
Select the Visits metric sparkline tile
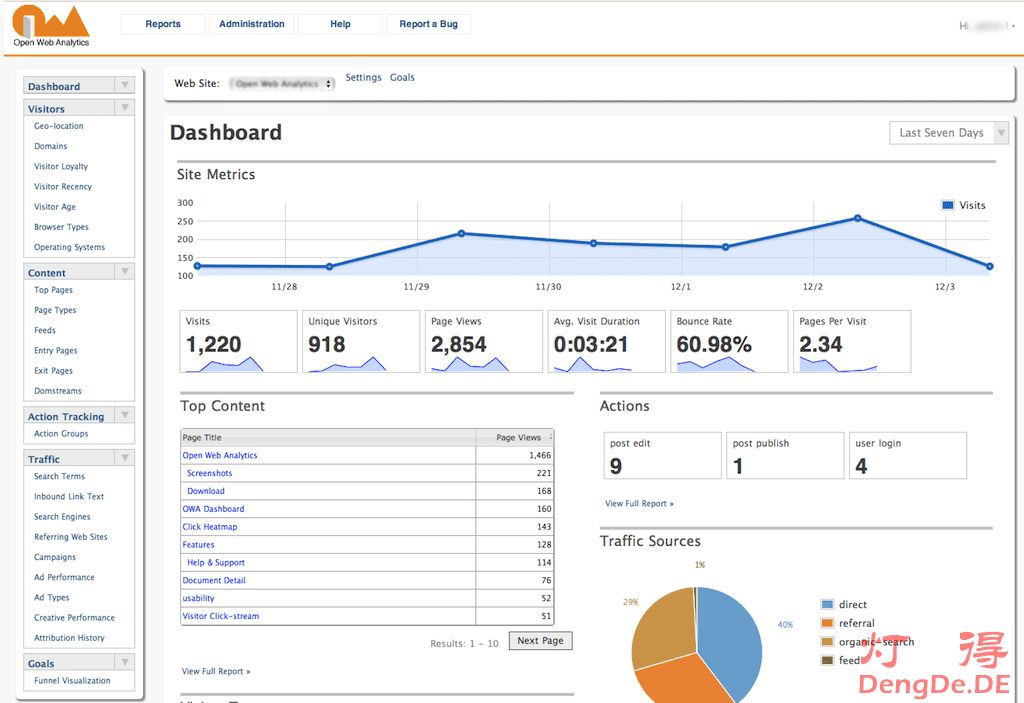coord(239,342)
